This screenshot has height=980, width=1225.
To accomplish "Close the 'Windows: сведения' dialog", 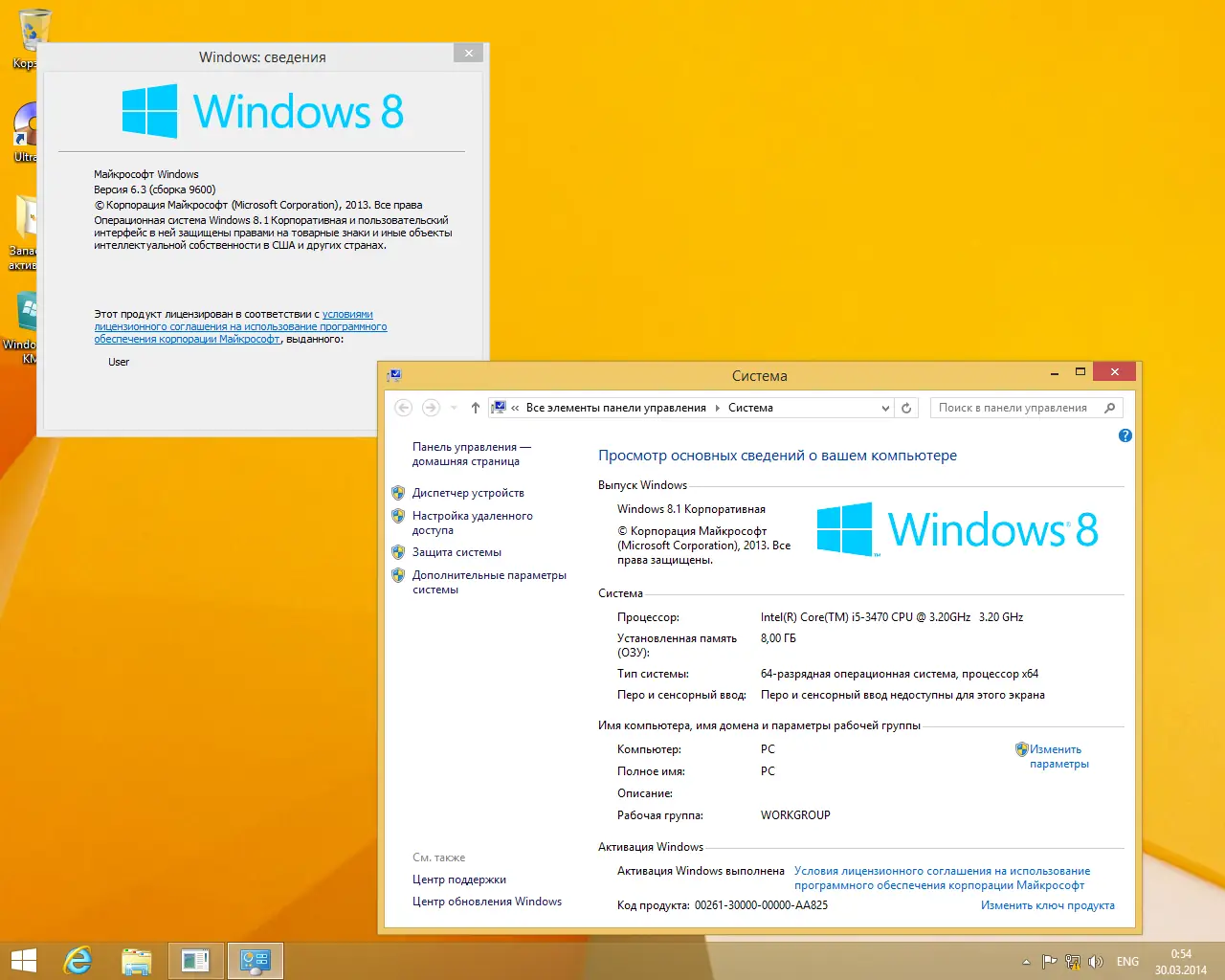I will pyautogui.click(x=468, y=54).
